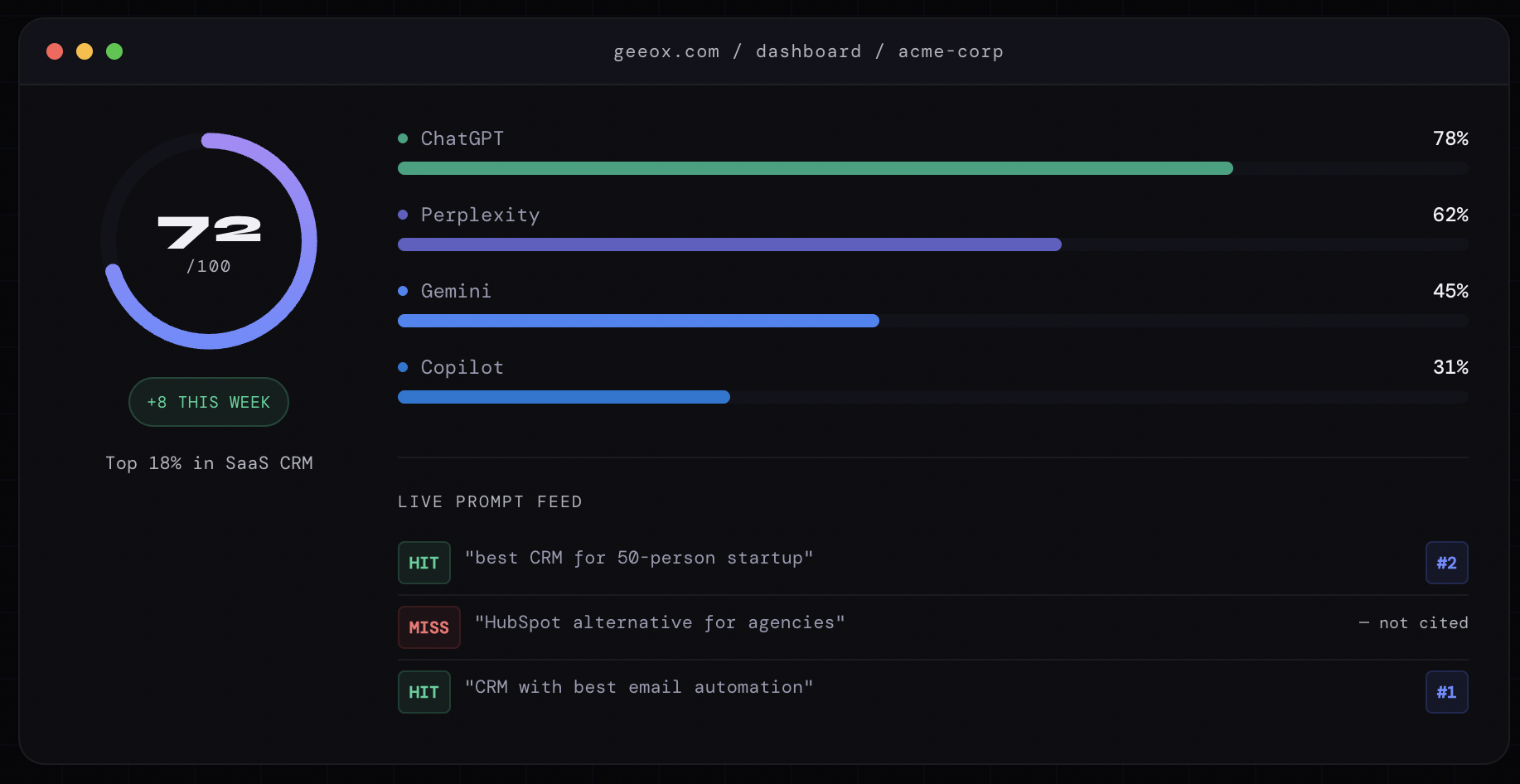1520x784 pixels.
Task: Open the geeox.com home link
Action: click(x=666, y=51)
